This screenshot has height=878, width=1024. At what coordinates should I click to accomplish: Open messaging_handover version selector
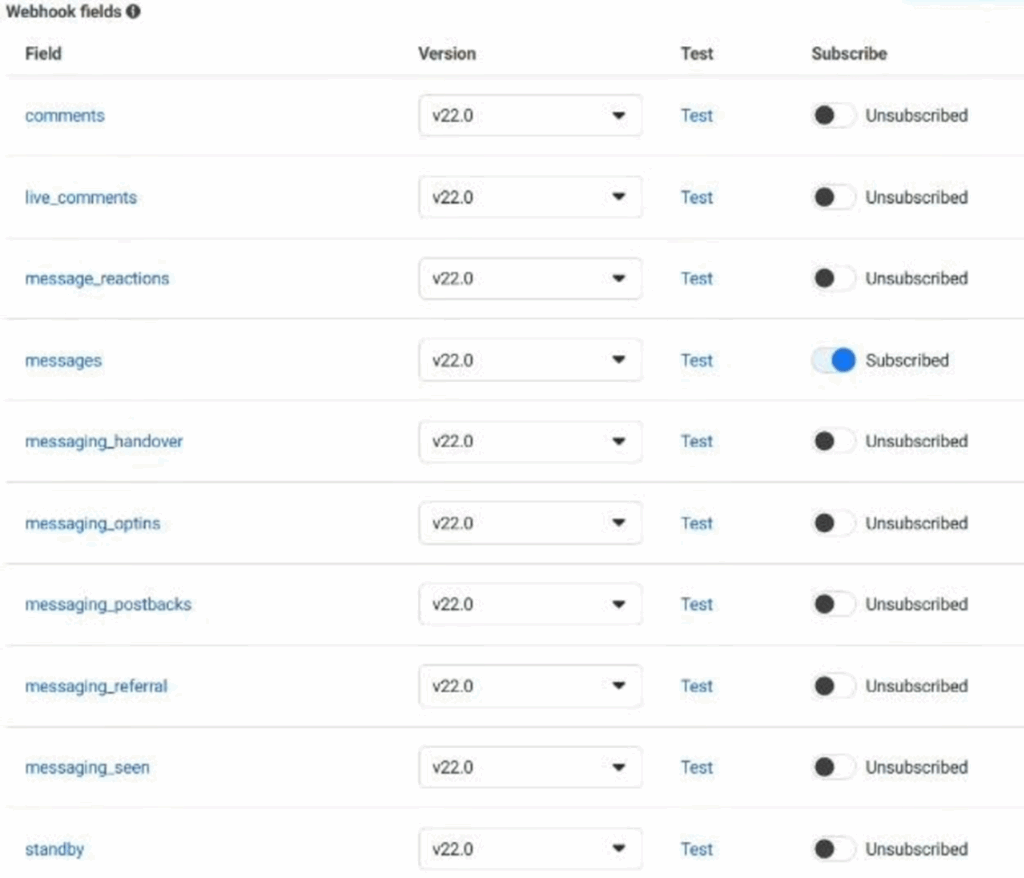[x=530, y=442]
